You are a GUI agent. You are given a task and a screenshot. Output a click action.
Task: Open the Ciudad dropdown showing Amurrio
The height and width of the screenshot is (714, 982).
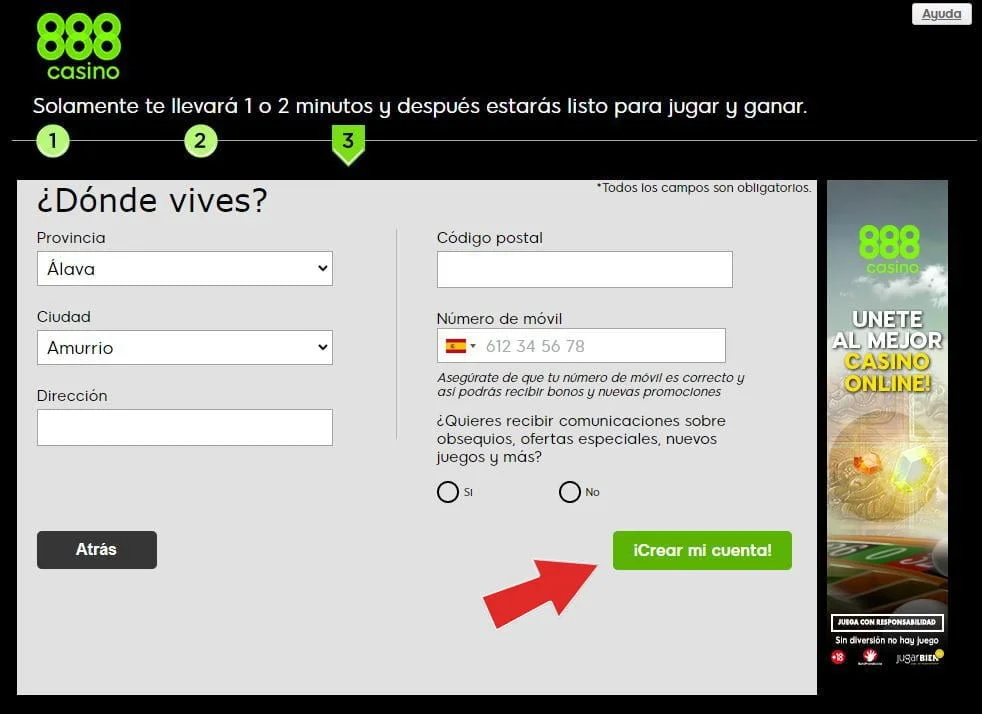pos(185,347)
